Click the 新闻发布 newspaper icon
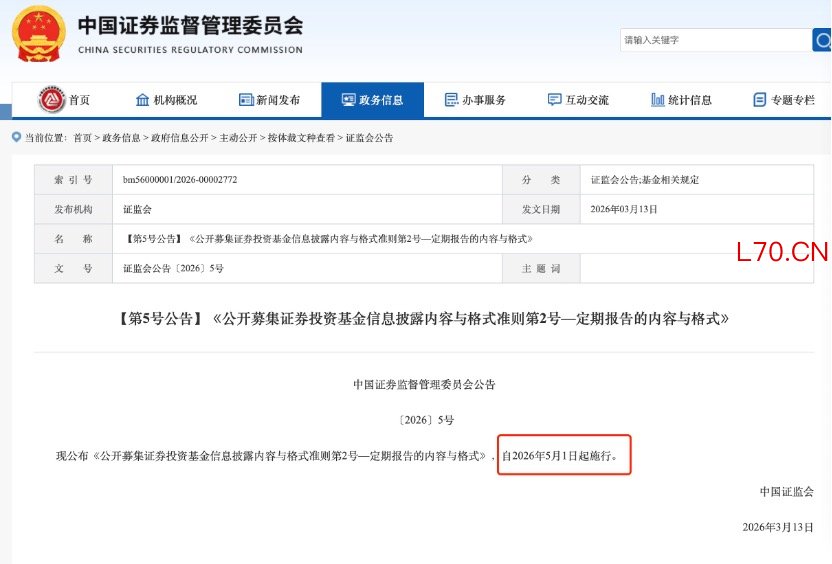This screenshot has width=832, height=564. 246,100
